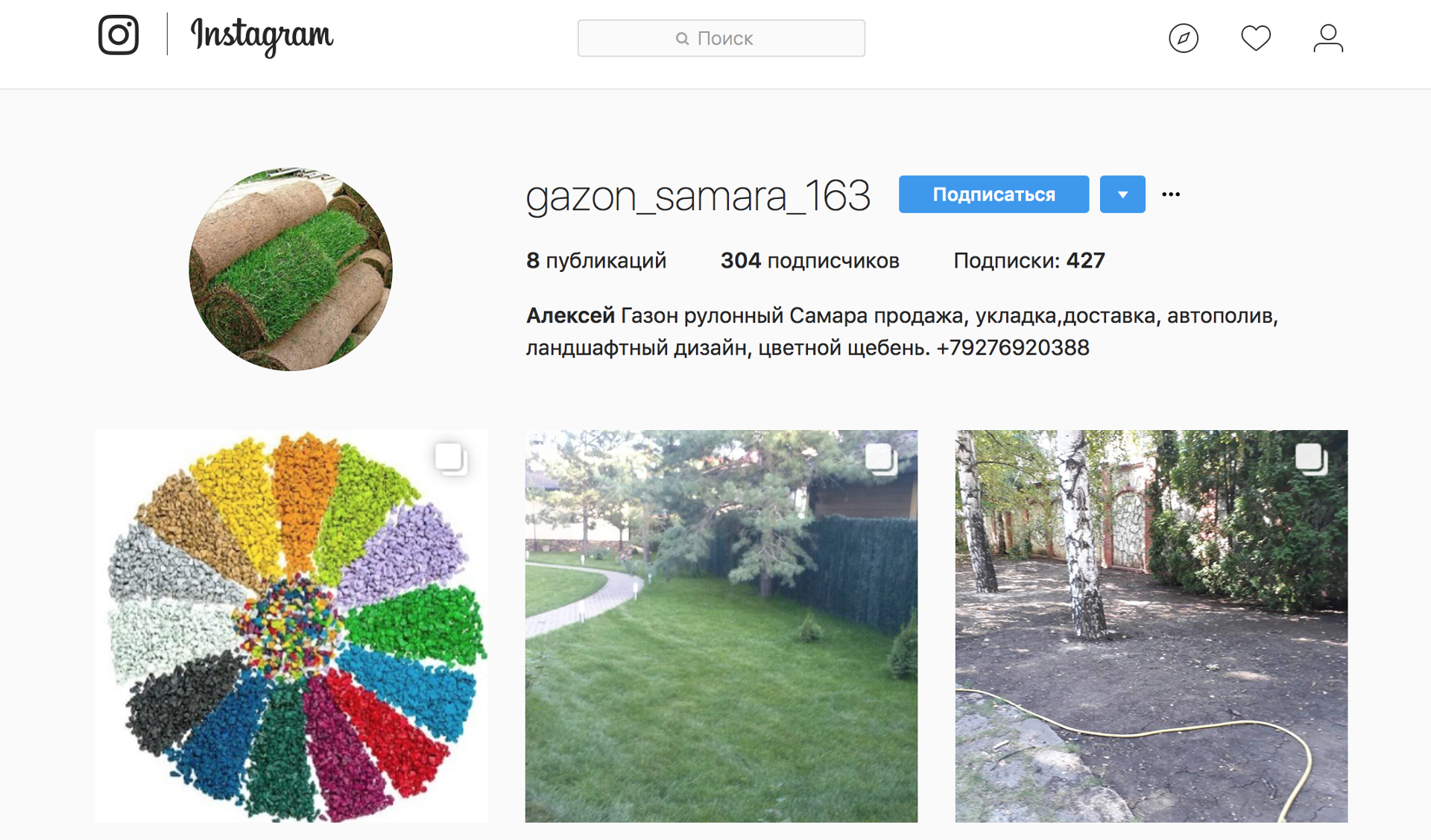
Task: Click the Подписаться follow button
Action: point(994,195)
